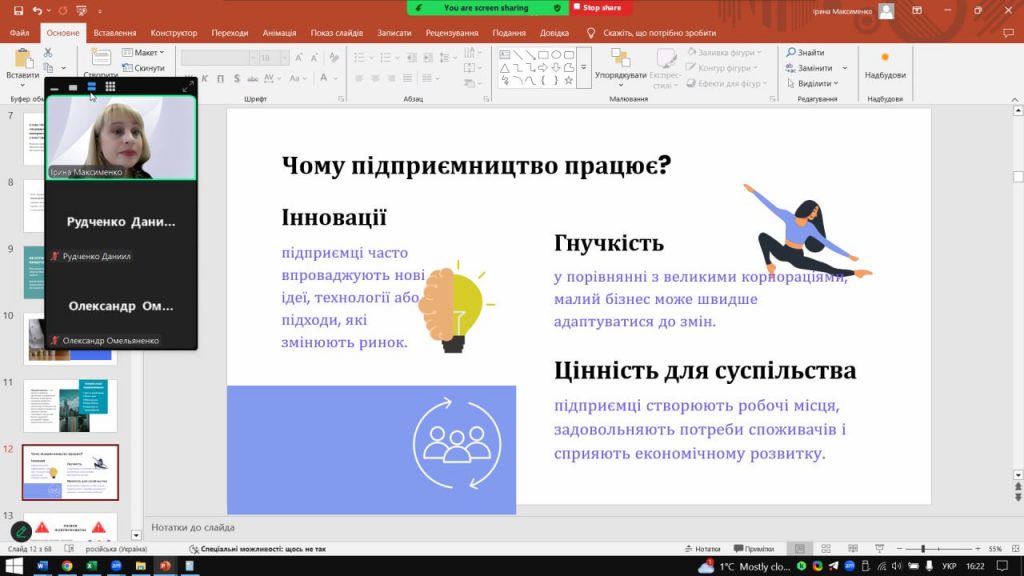This screenshot has width=1024, height=576.
Task: Click the Save icon in title bar
Action: tap(18, 10)
